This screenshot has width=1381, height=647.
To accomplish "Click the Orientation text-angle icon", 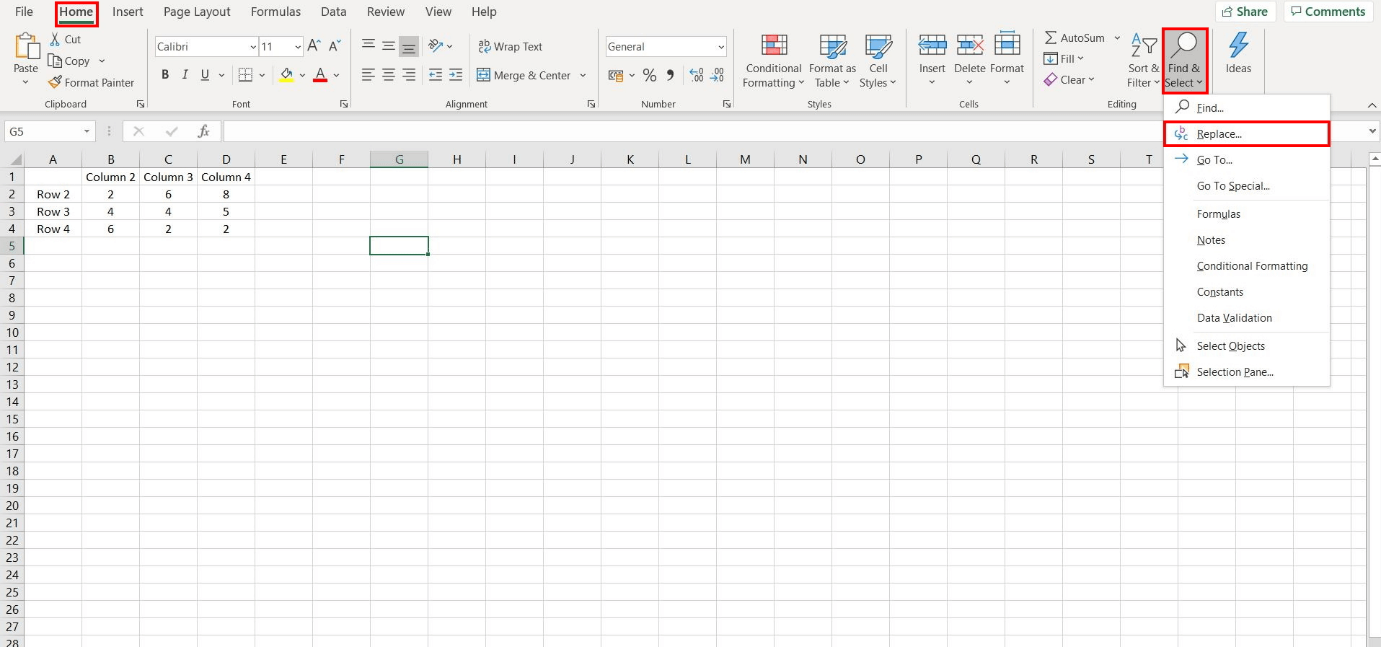I will 436,46.
